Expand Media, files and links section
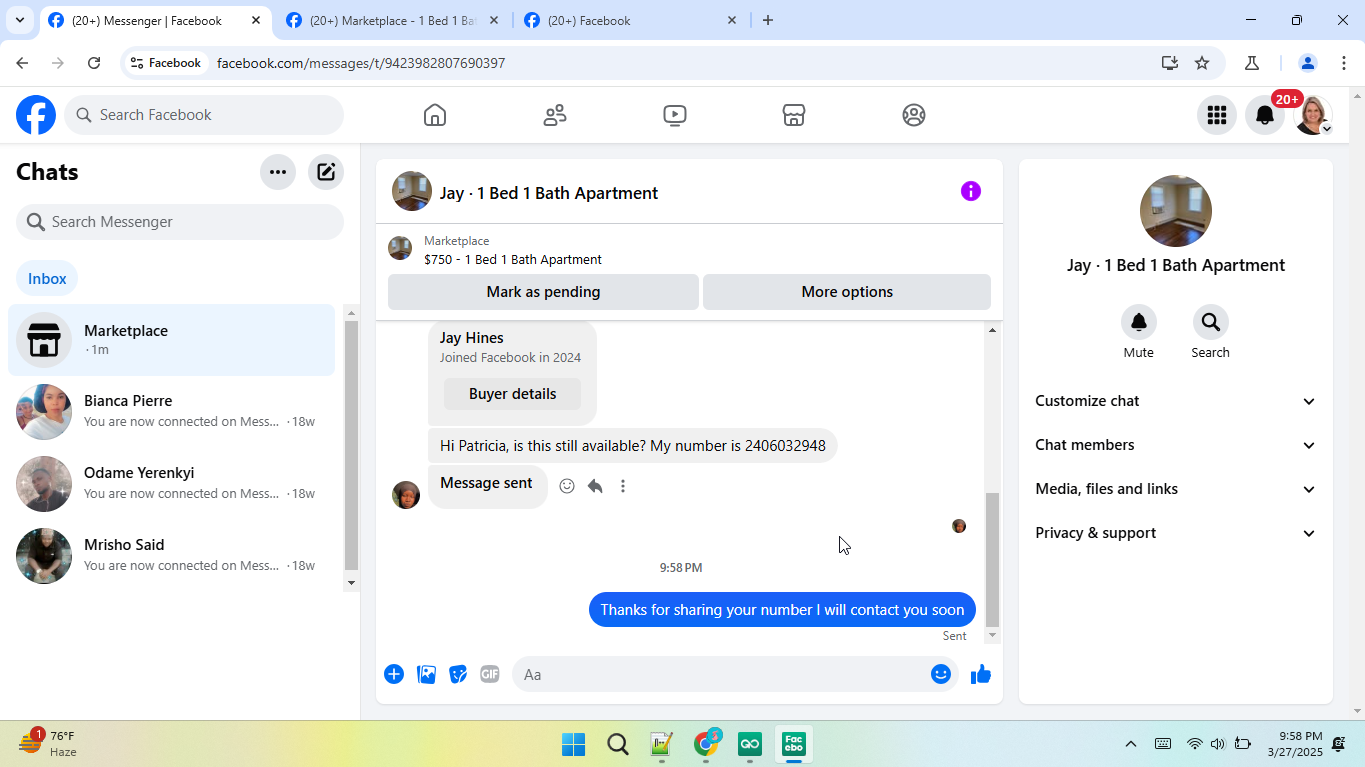The image size is (1365, 767). [x=1176, y=489]
